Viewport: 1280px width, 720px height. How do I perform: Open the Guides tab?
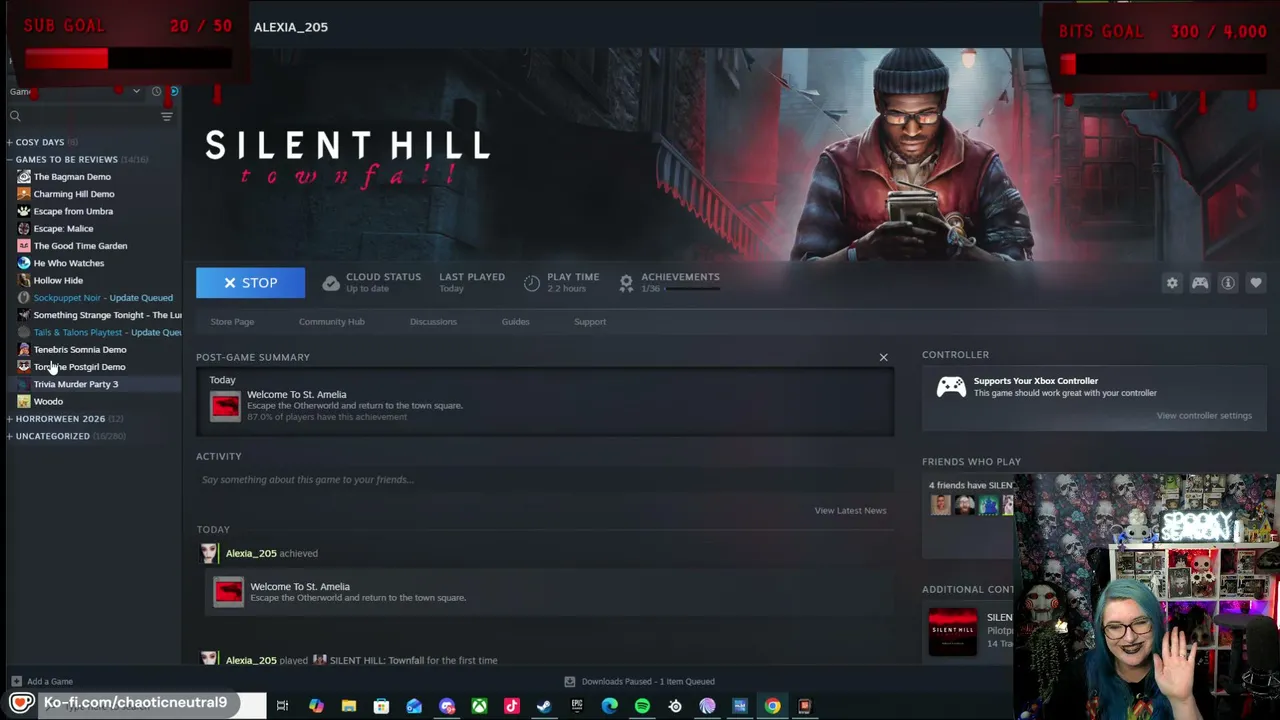[x=515, y=322]
